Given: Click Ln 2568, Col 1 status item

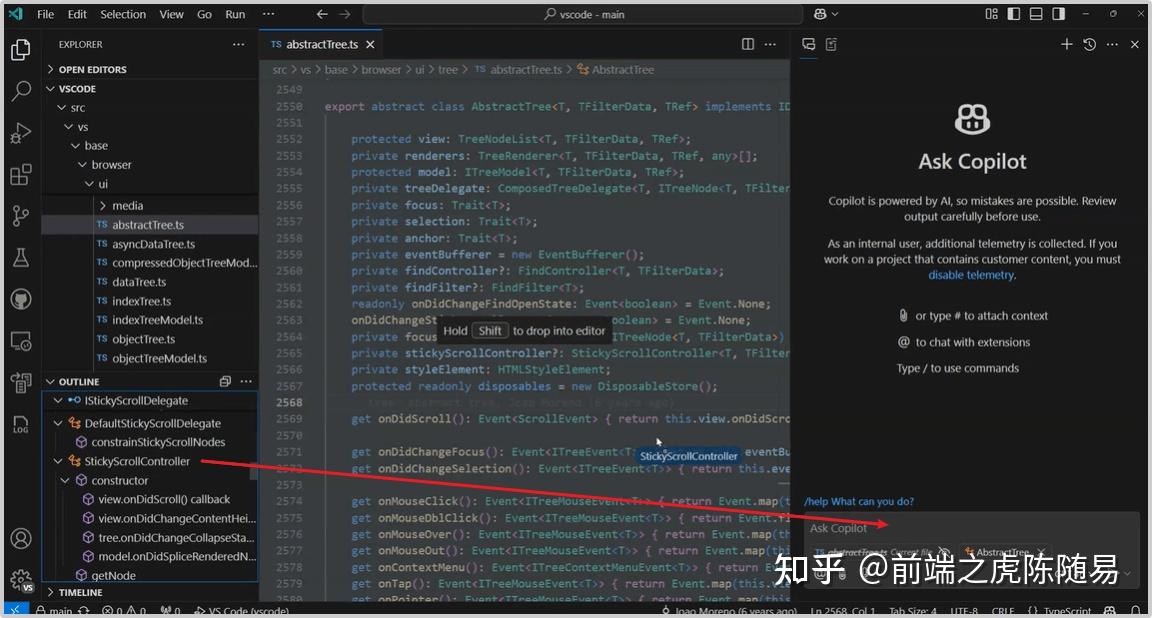Looking at the screenshot, I should point(841,611).
